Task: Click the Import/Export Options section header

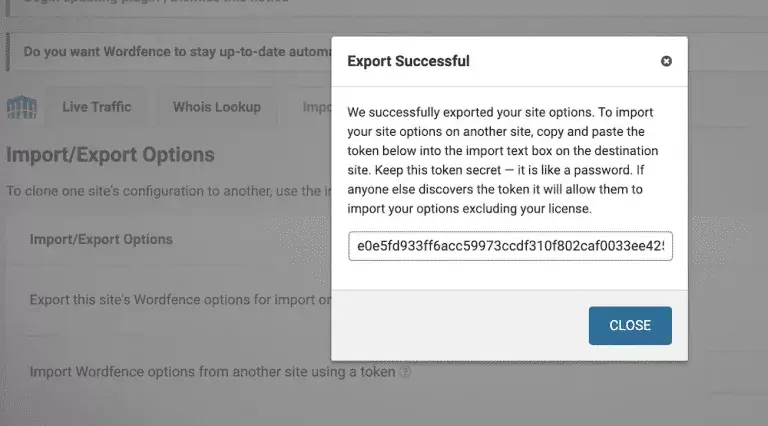Action: pos(101,239)
